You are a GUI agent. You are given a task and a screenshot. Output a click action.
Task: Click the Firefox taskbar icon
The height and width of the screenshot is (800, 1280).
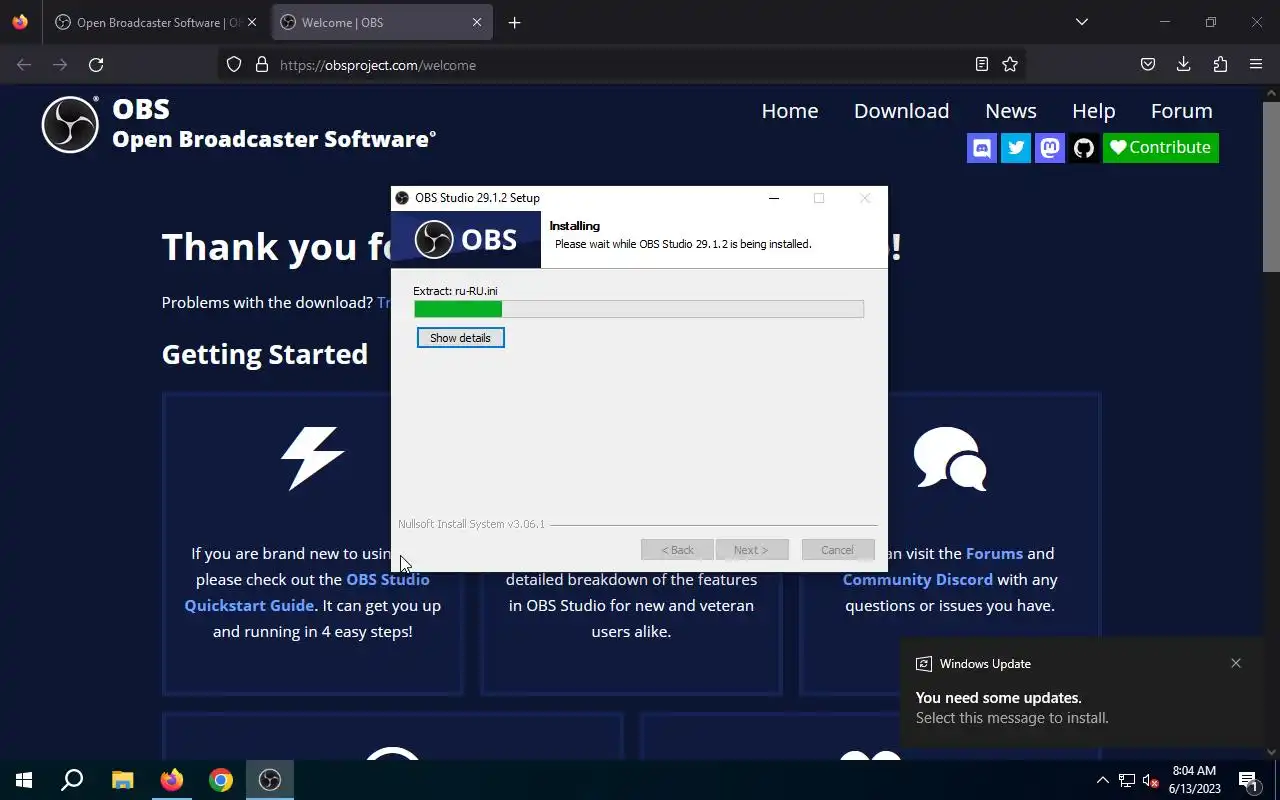(x=172, y=780)
